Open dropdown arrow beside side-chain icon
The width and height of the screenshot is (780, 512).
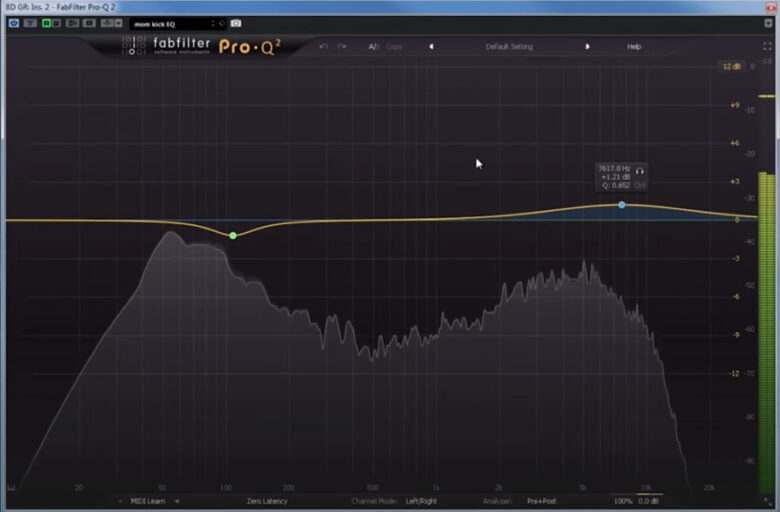(x=118, y=23)
